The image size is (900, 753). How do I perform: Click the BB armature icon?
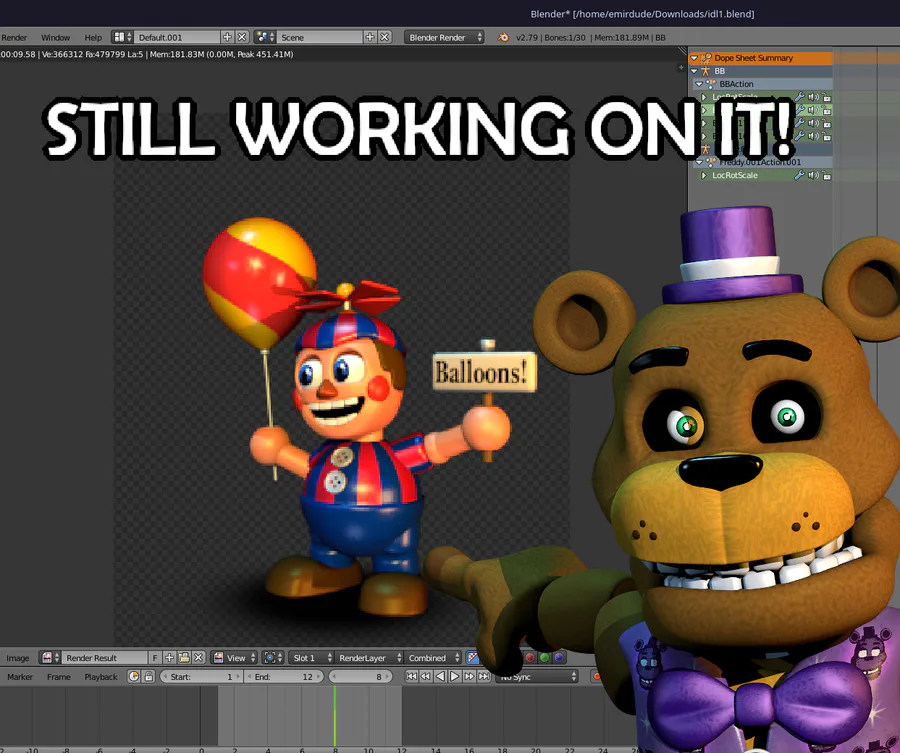[x=706, y=71]
